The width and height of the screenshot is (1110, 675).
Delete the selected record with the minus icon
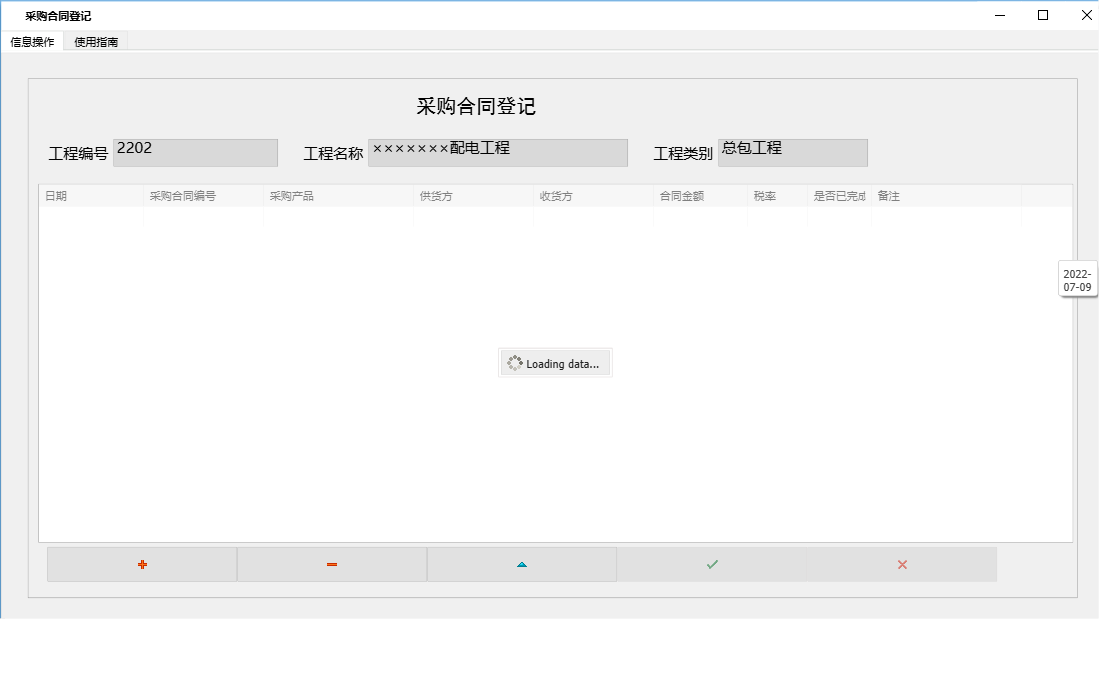click(331, 564)
